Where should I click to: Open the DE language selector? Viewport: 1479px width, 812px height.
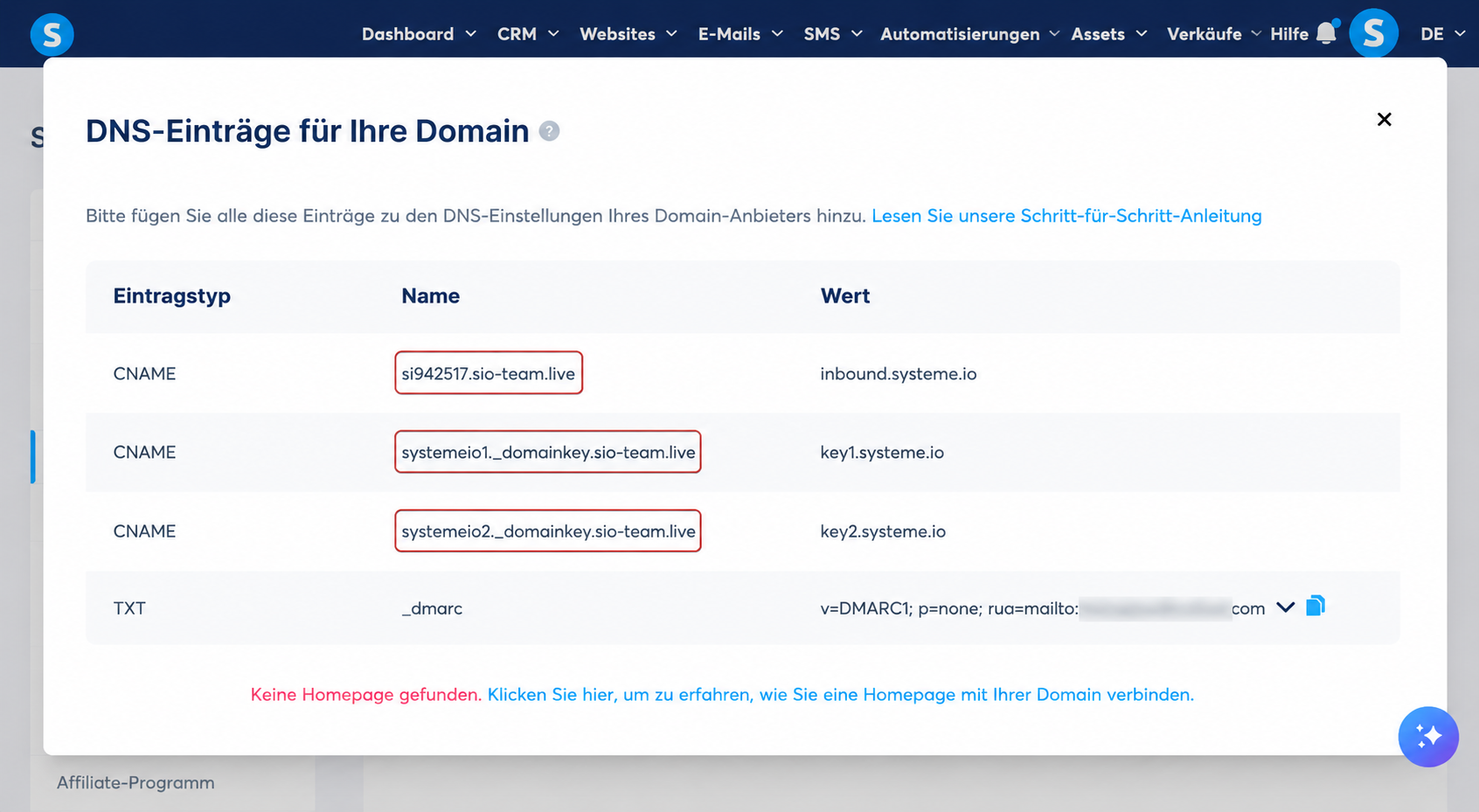coord(1442,34)
